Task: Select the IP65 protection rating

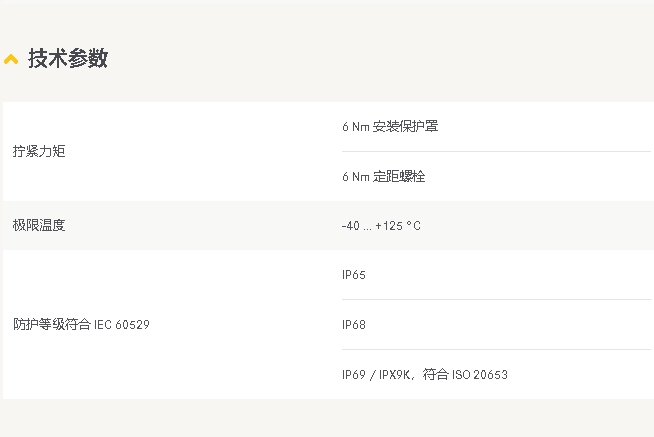Action: click(x=354, y=275)
